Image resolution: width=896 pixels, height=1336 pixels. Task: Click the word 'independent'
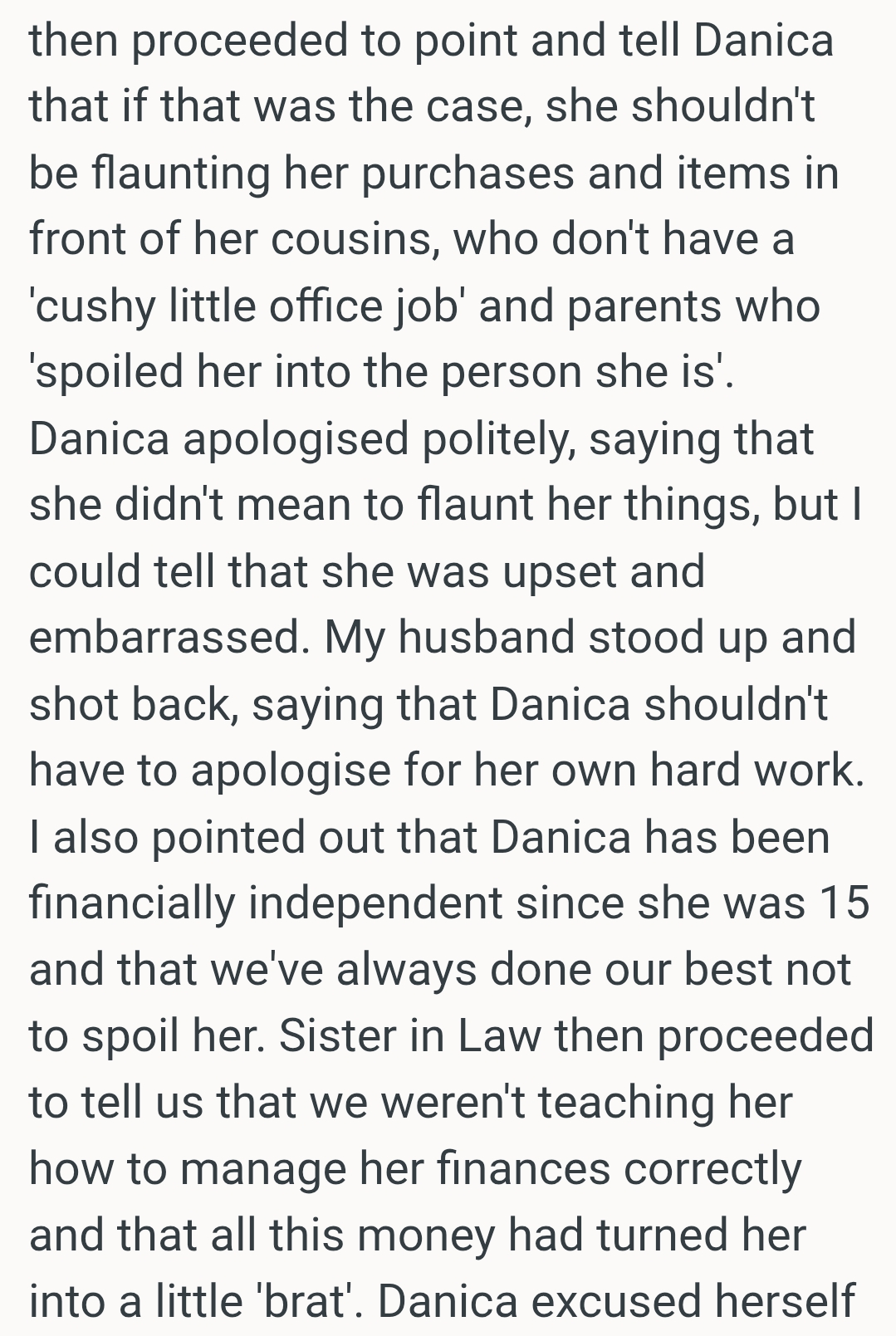(x=375, y=904)
